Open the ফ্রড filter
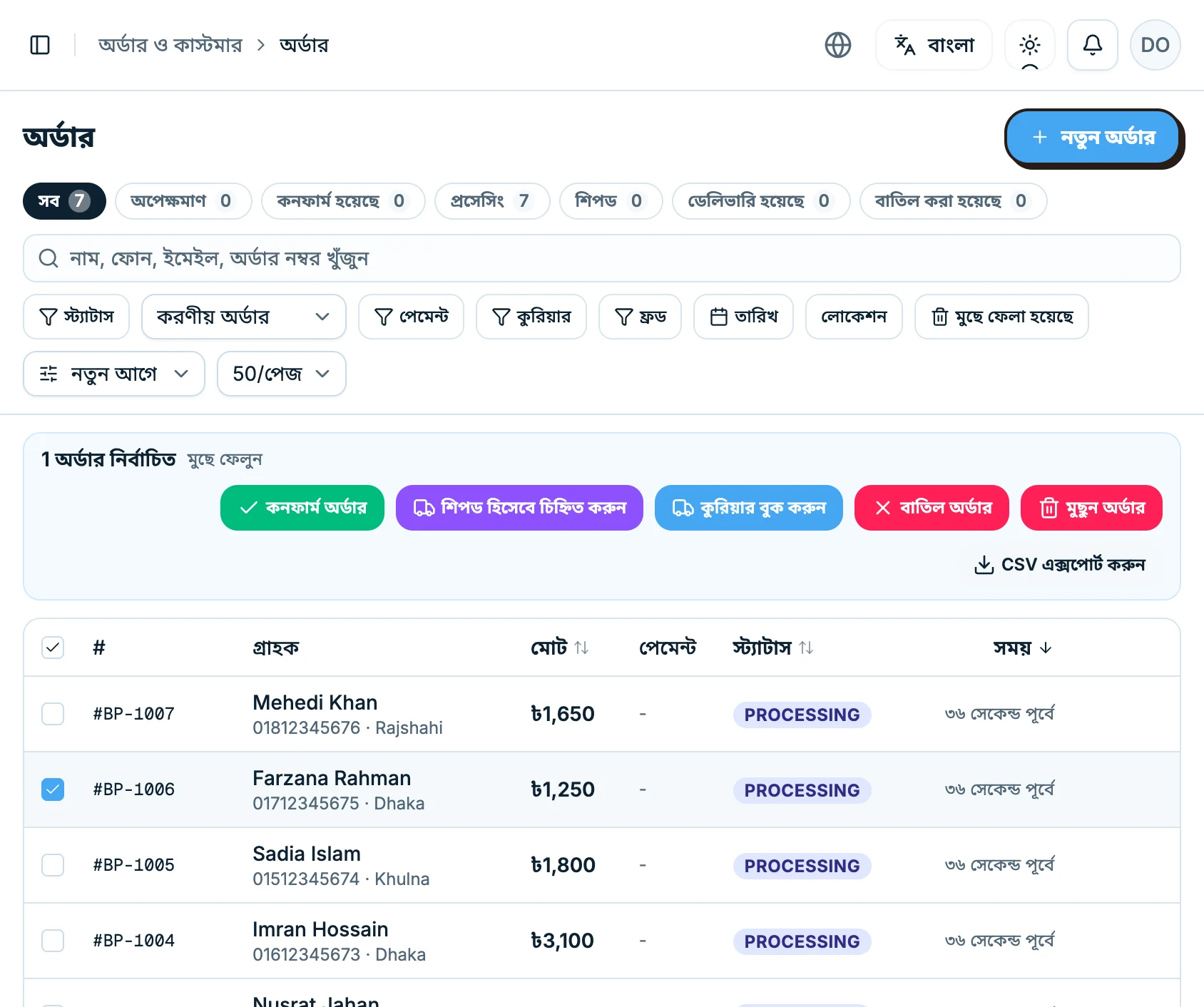 click(x=640, y=317)
